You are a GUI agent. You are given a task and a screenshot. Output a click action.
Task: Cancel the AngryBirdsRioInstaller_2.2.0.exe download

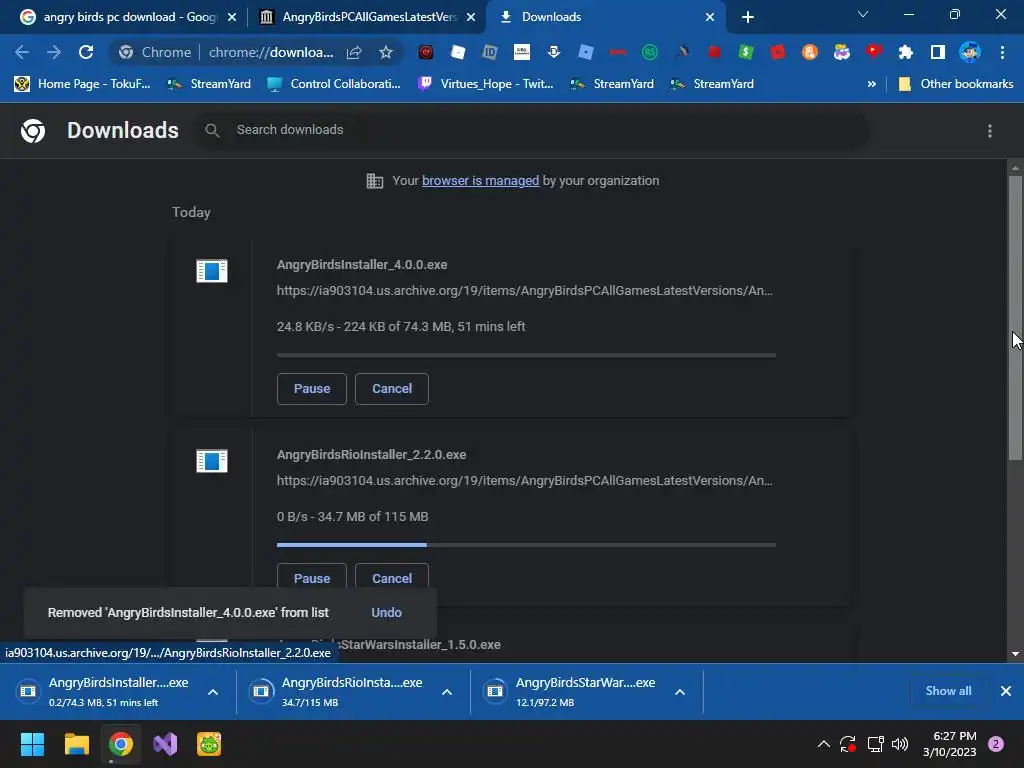(392, 579)
